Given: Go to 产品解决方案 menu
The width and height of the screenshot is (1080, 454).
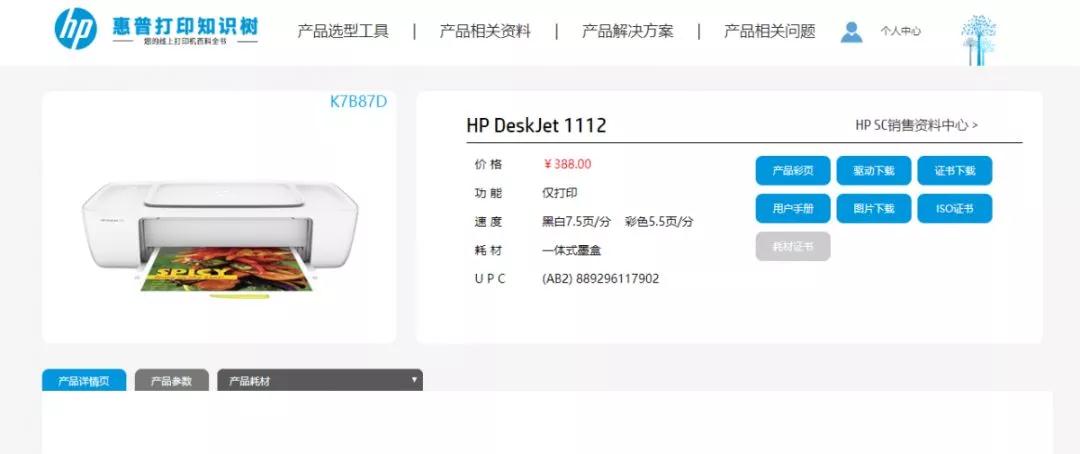Looking at the screenshot, I should tap(627, 31).
